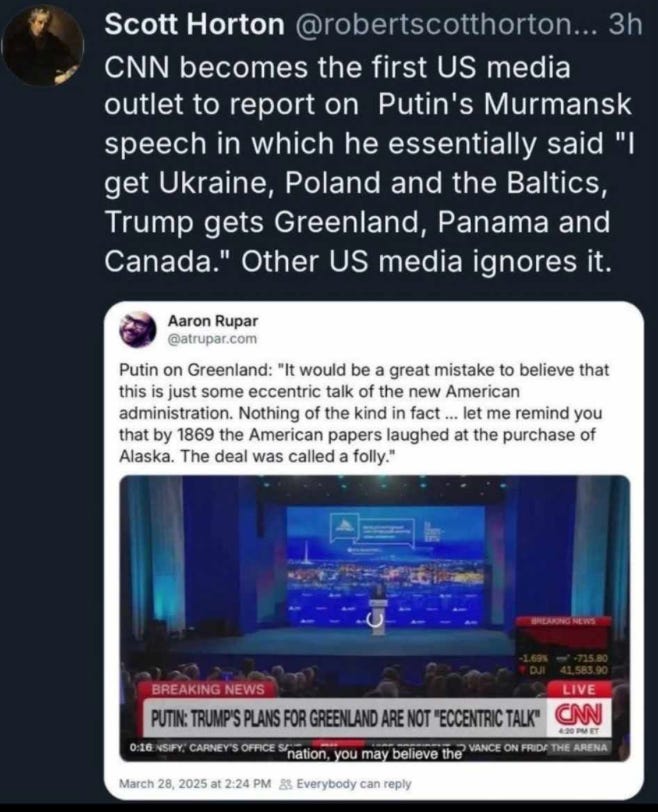This screenshot has height=812, width=658.
Task: Open the @atrupar.com handle
Action: (x=212, y=338)
